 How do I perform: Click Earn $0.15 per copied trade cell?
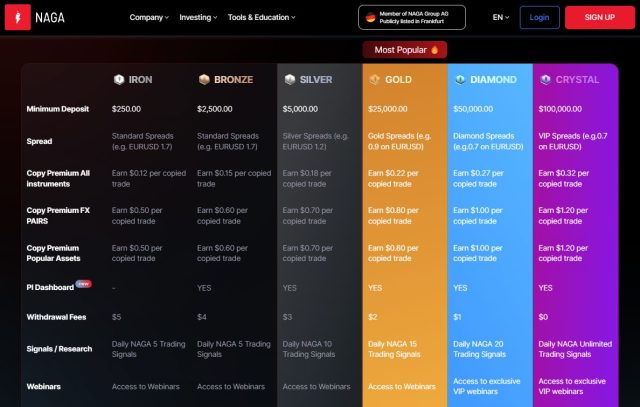234,178
